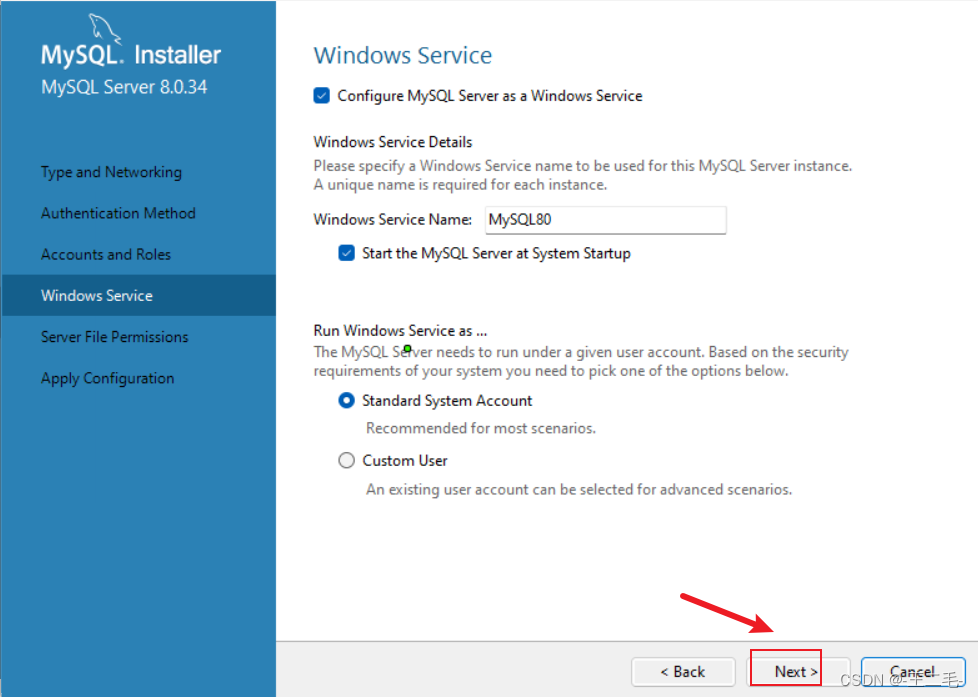Click the Next button
The image size is (978, 697).
796,671
